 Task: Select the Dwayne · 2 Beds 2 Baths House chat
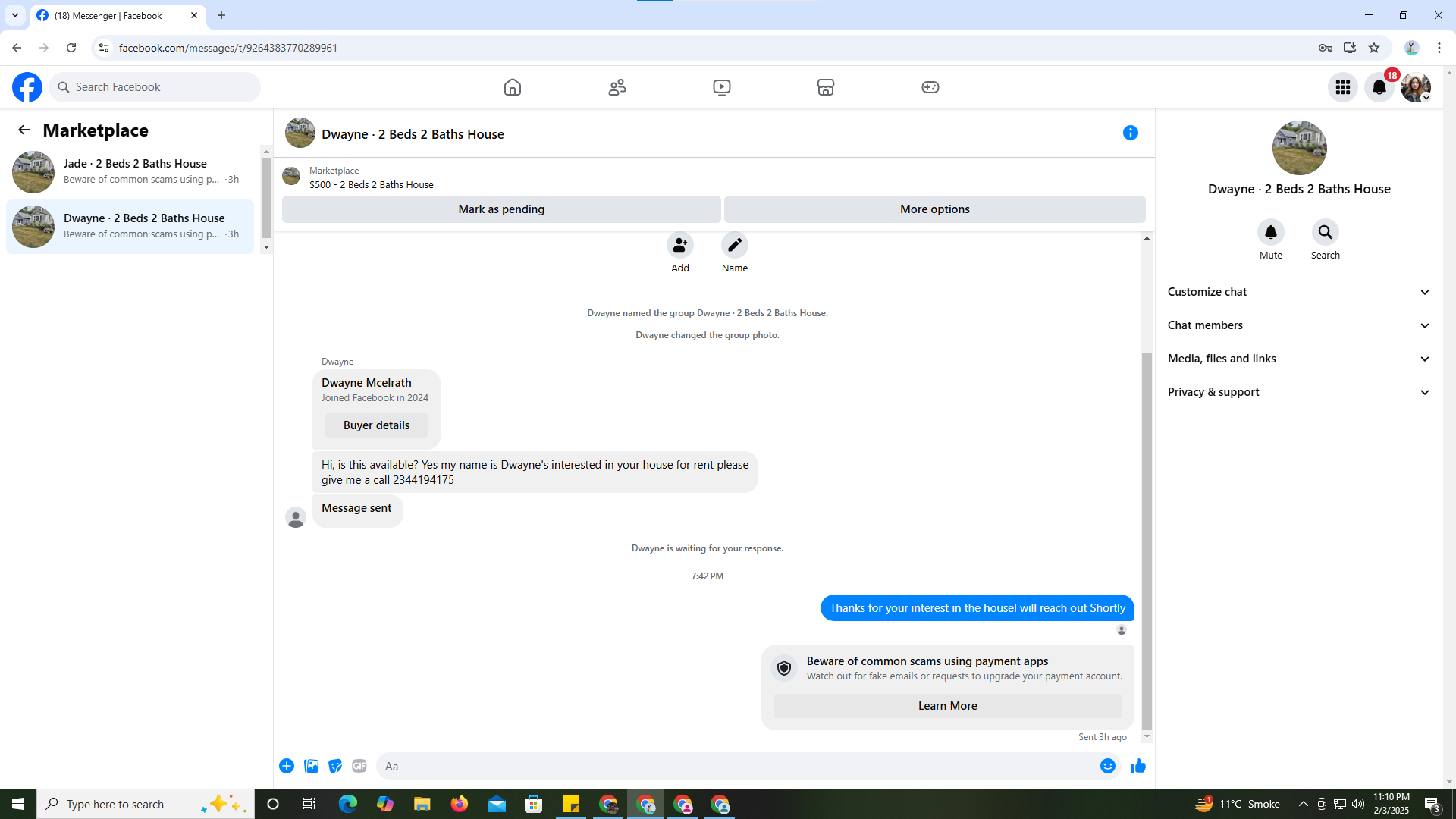click(130, 226)
